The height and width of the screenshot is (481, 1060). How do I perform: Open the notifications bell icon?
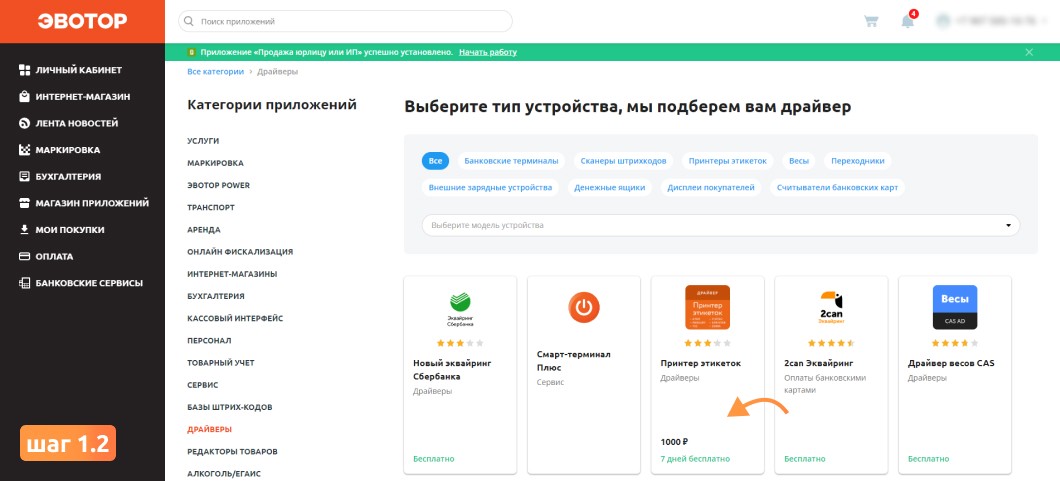point(907,21)
